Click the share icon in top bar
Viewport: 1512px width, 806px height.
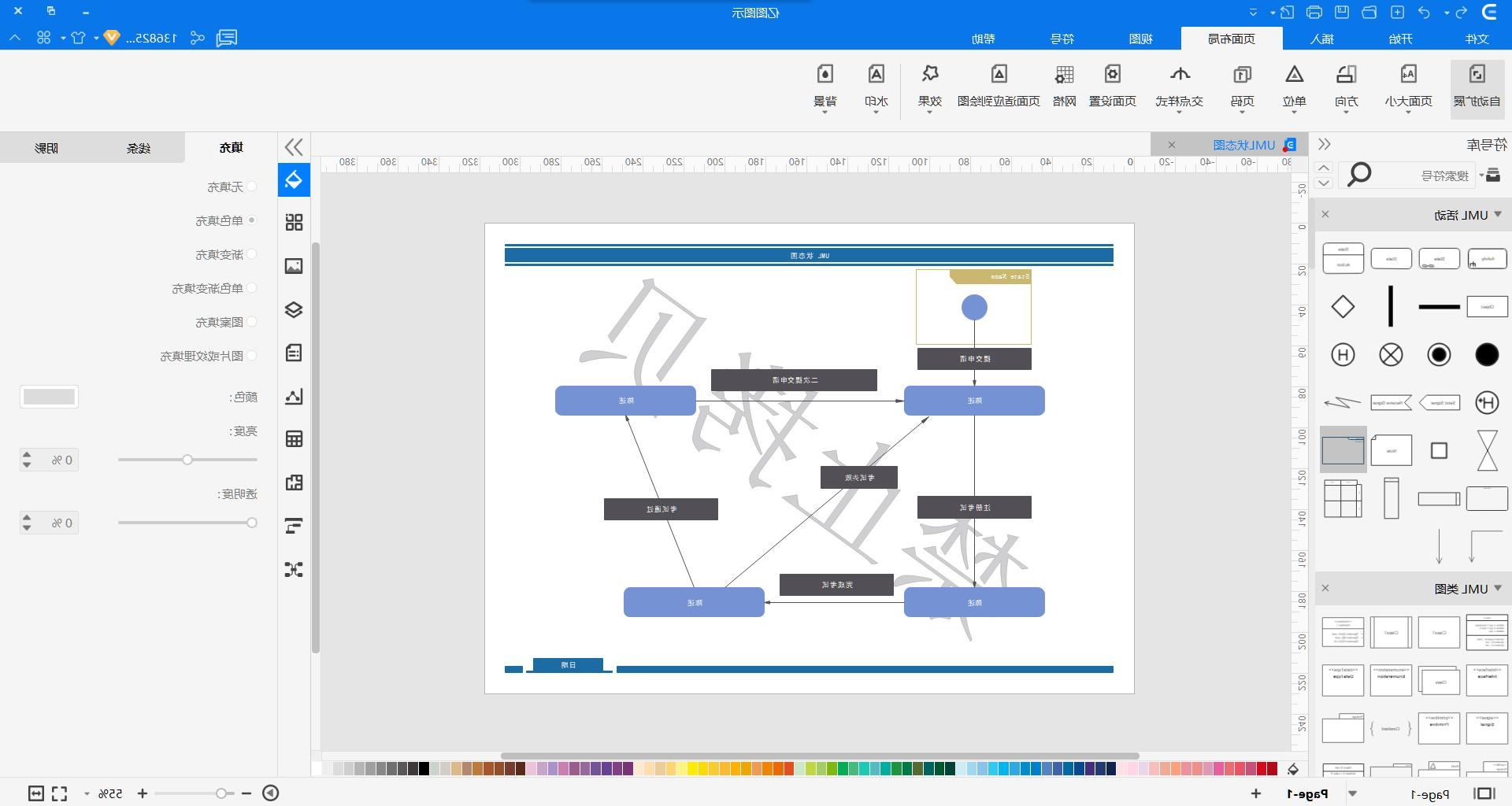[x=198, y=38]
